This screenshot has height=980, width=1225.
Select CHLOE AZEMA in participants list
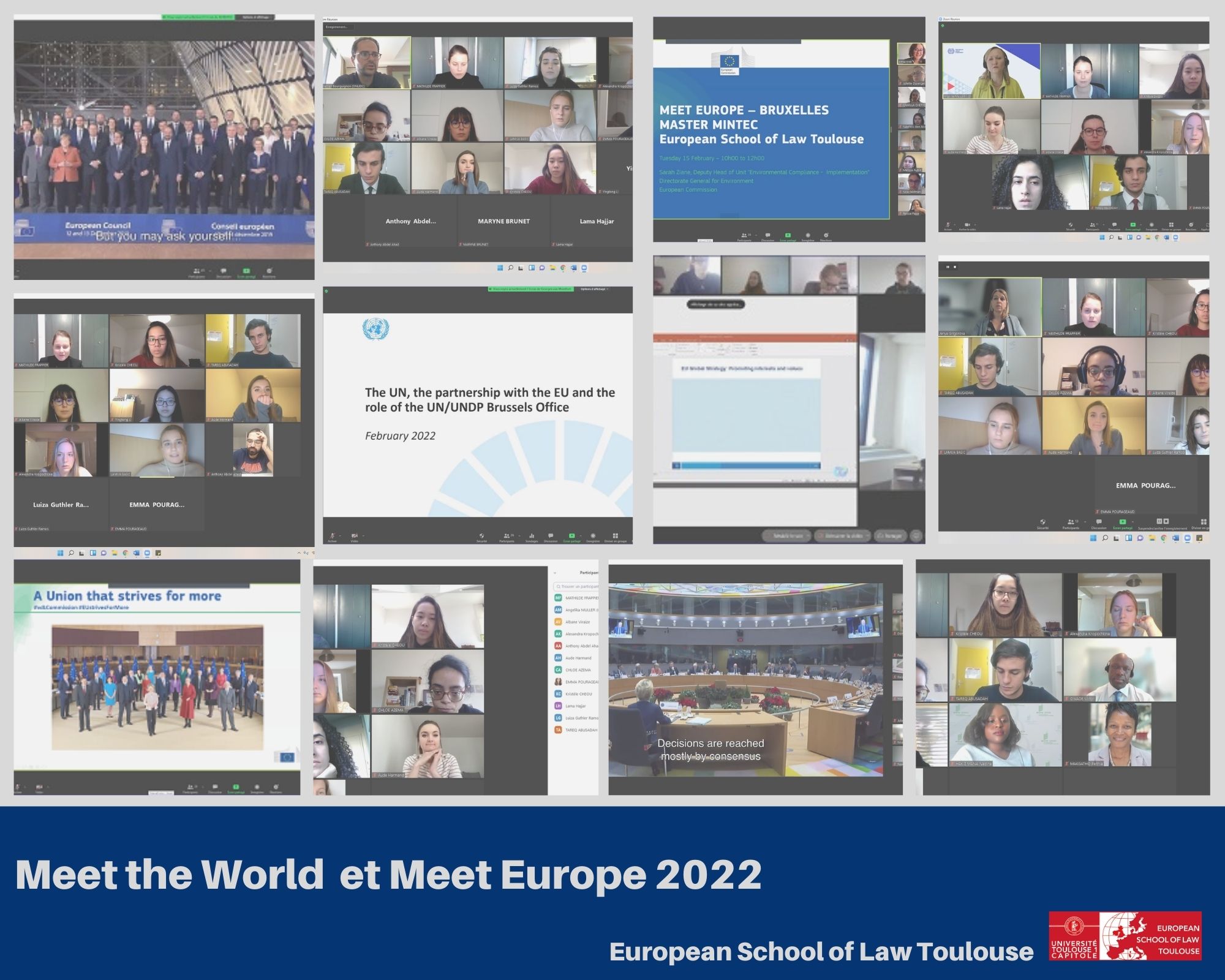coord(576,670)
